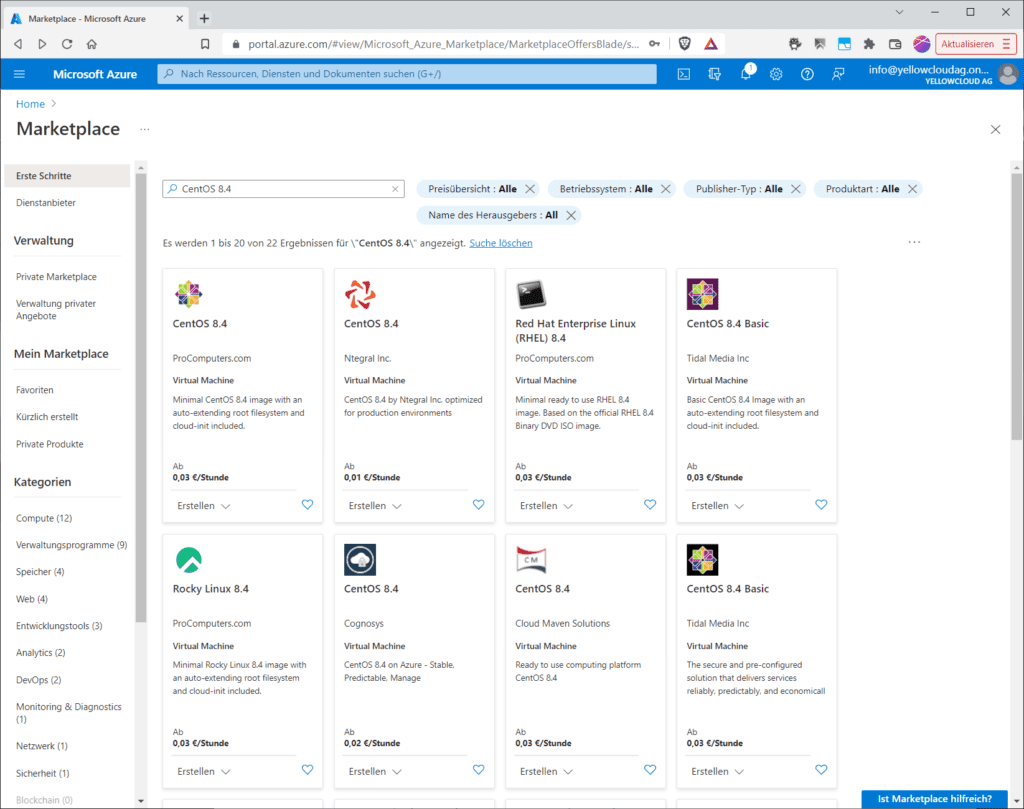
Task: Open the ProComputers CentOS 8.4 logo
Action: (188, 294)
